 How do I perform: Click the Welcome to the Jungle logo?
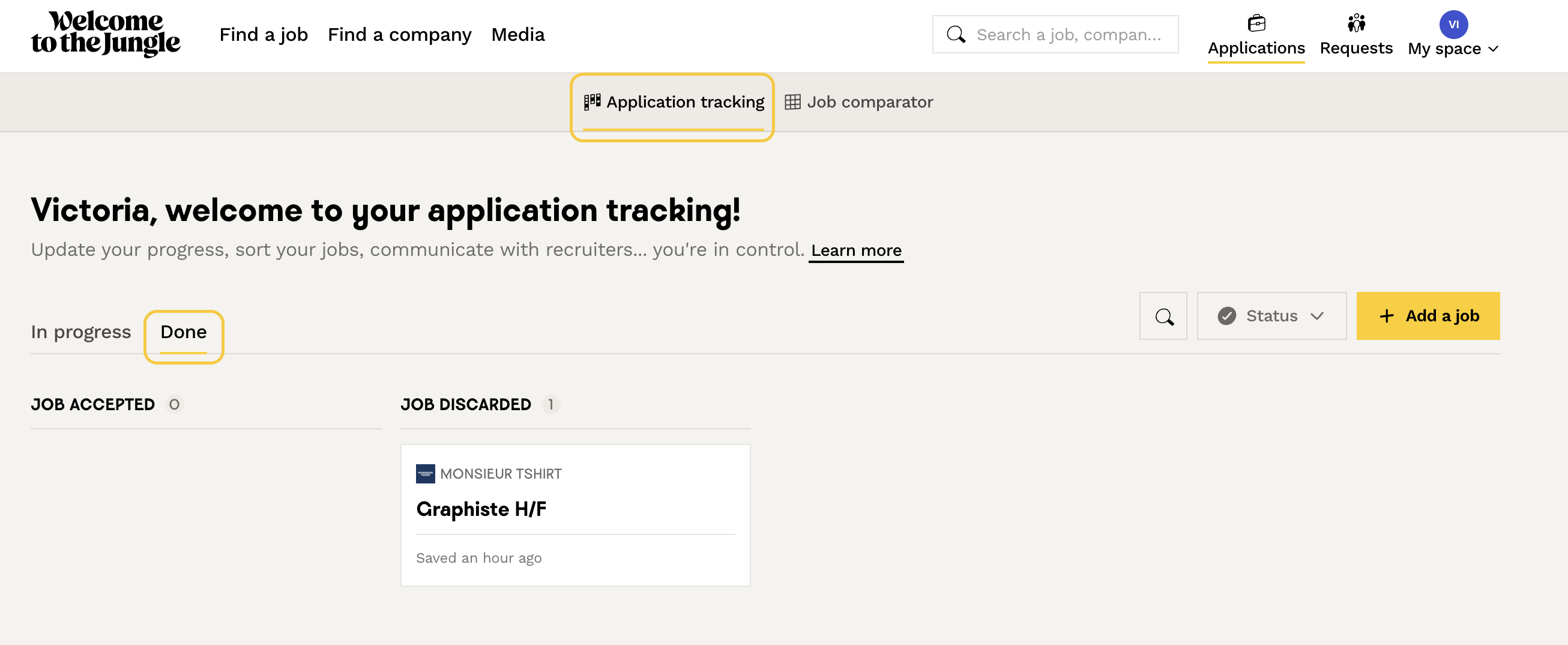point(105,34)
